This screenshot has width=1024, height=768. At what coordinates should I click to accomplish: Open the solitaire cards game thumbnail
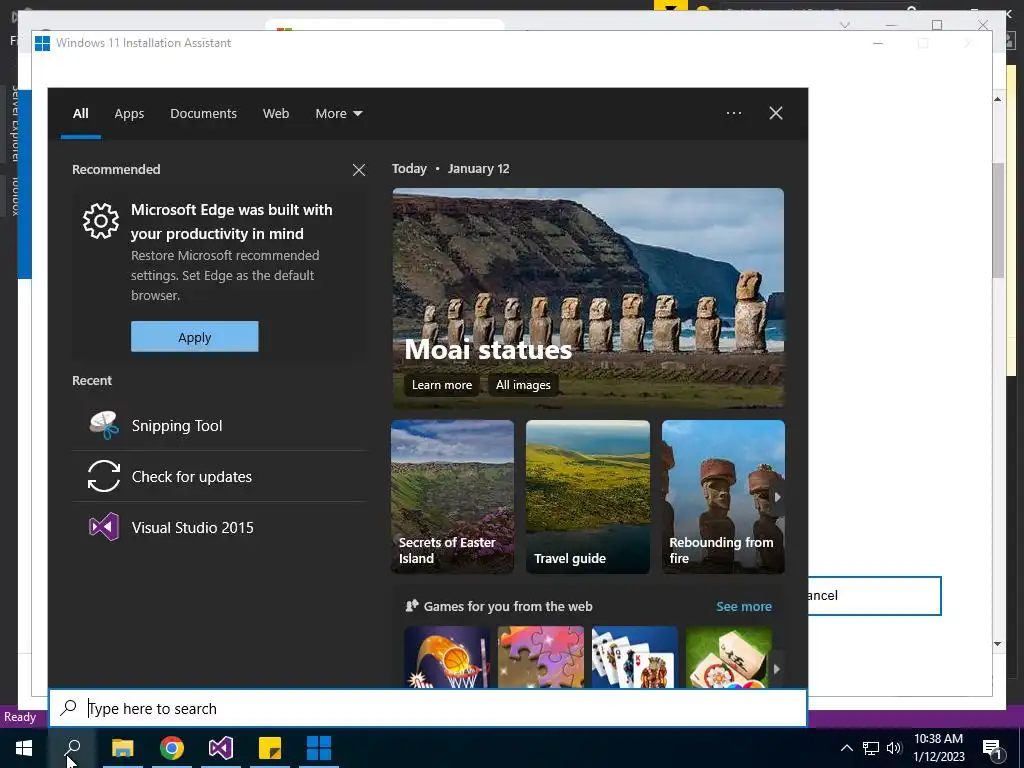634,657
